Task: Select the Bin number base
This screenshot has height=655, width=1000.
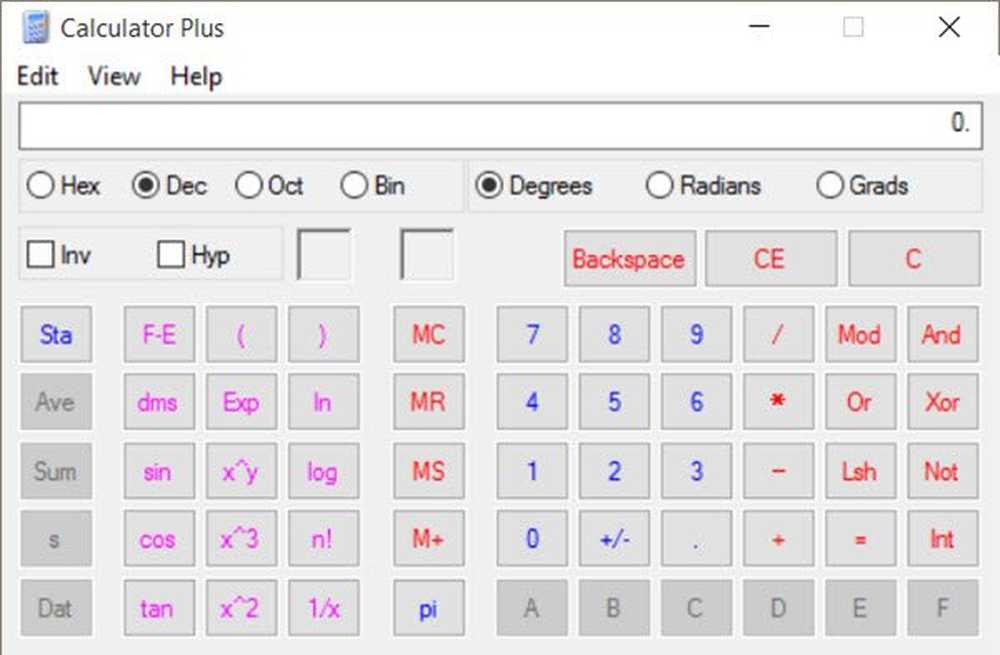Action: coord(354,186)
